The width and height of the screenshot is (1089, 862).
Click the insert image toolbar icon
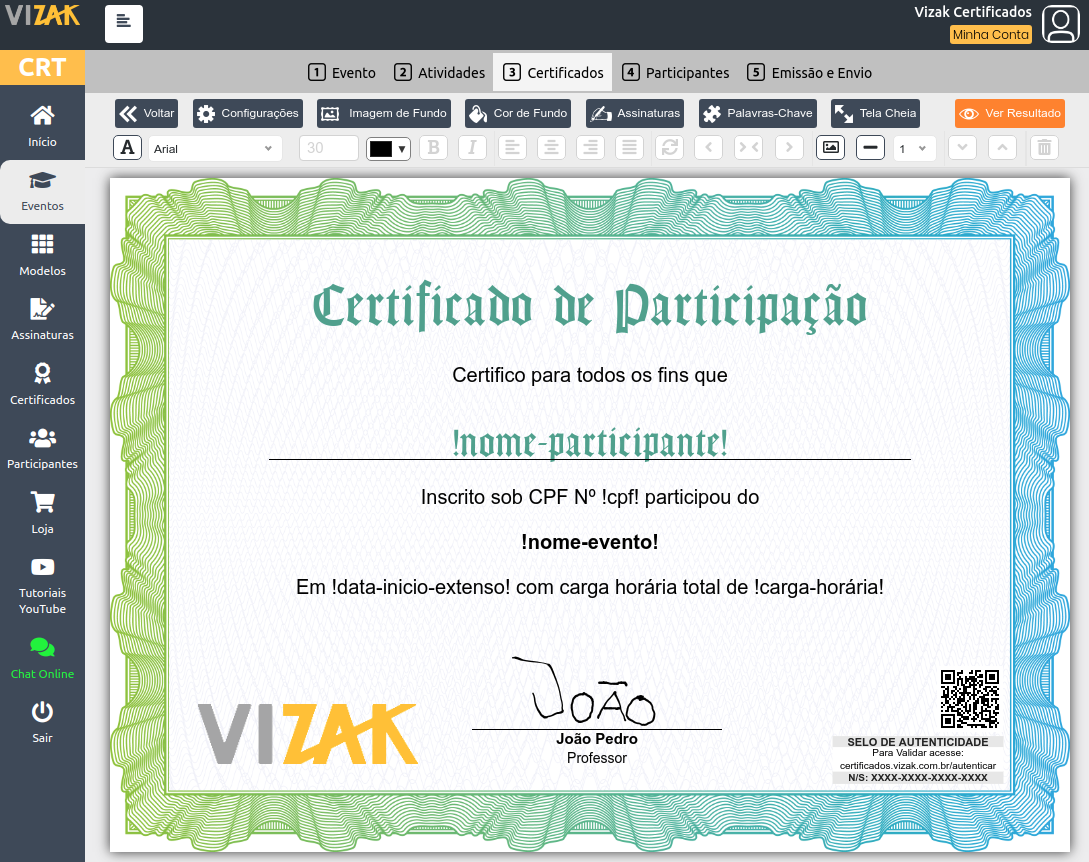point(831,147)
